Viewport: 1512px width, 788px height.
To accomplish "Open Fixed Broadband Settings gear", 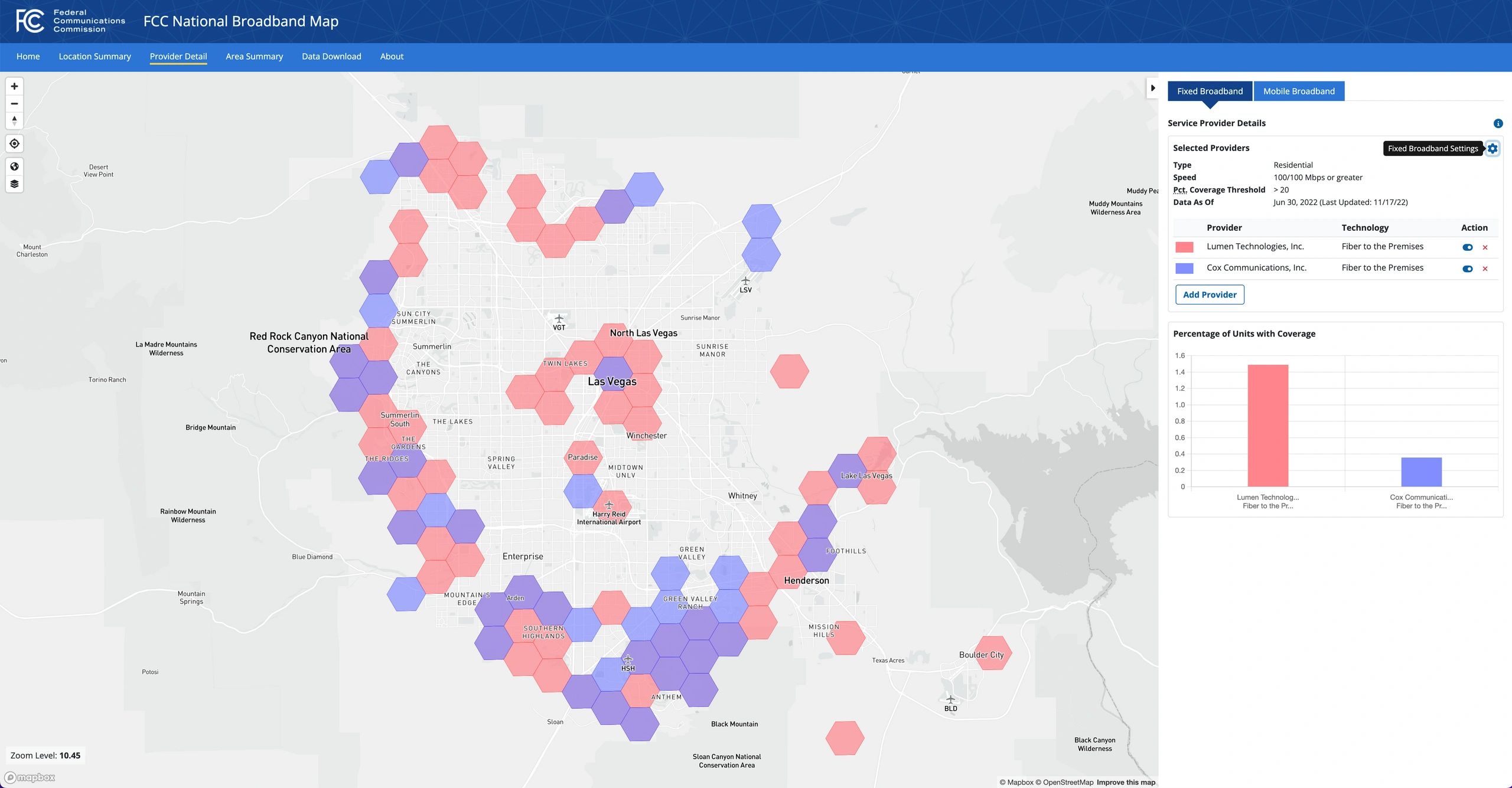I will click(1493, 148).
